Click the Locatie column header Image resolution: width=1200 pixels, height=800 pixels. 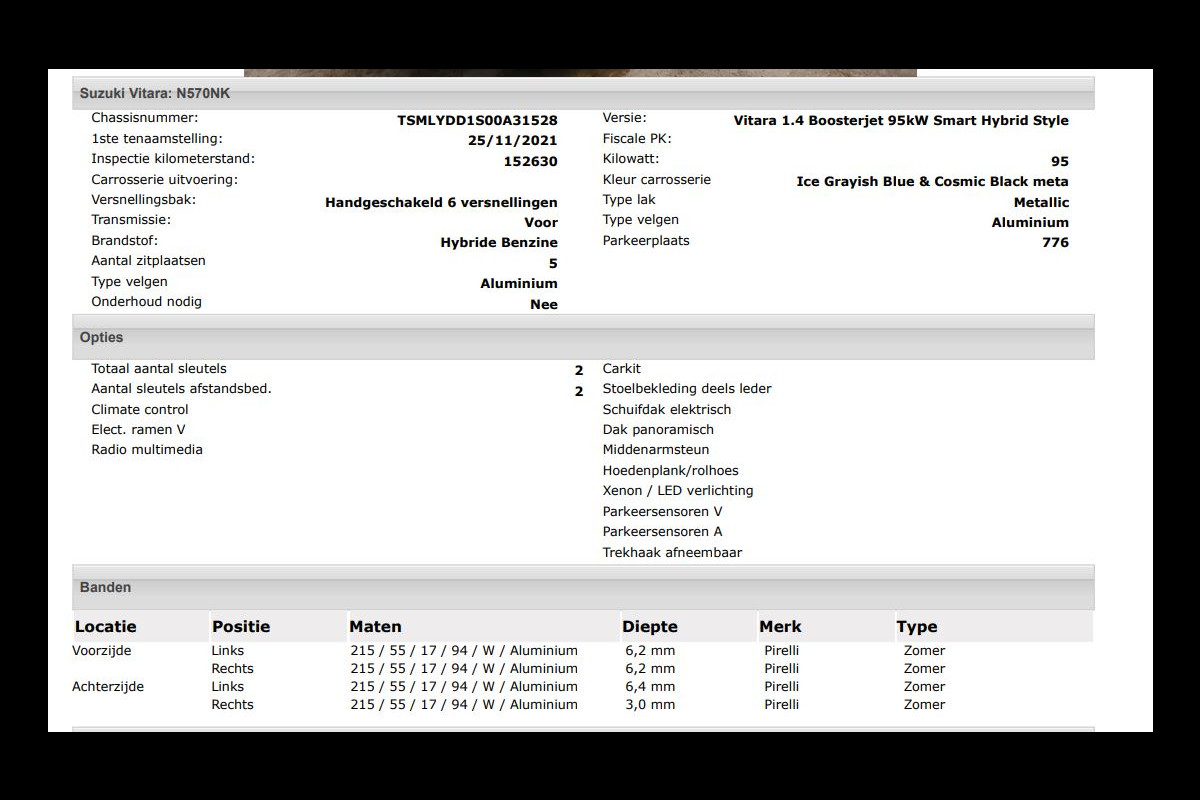tap(105, 627)
